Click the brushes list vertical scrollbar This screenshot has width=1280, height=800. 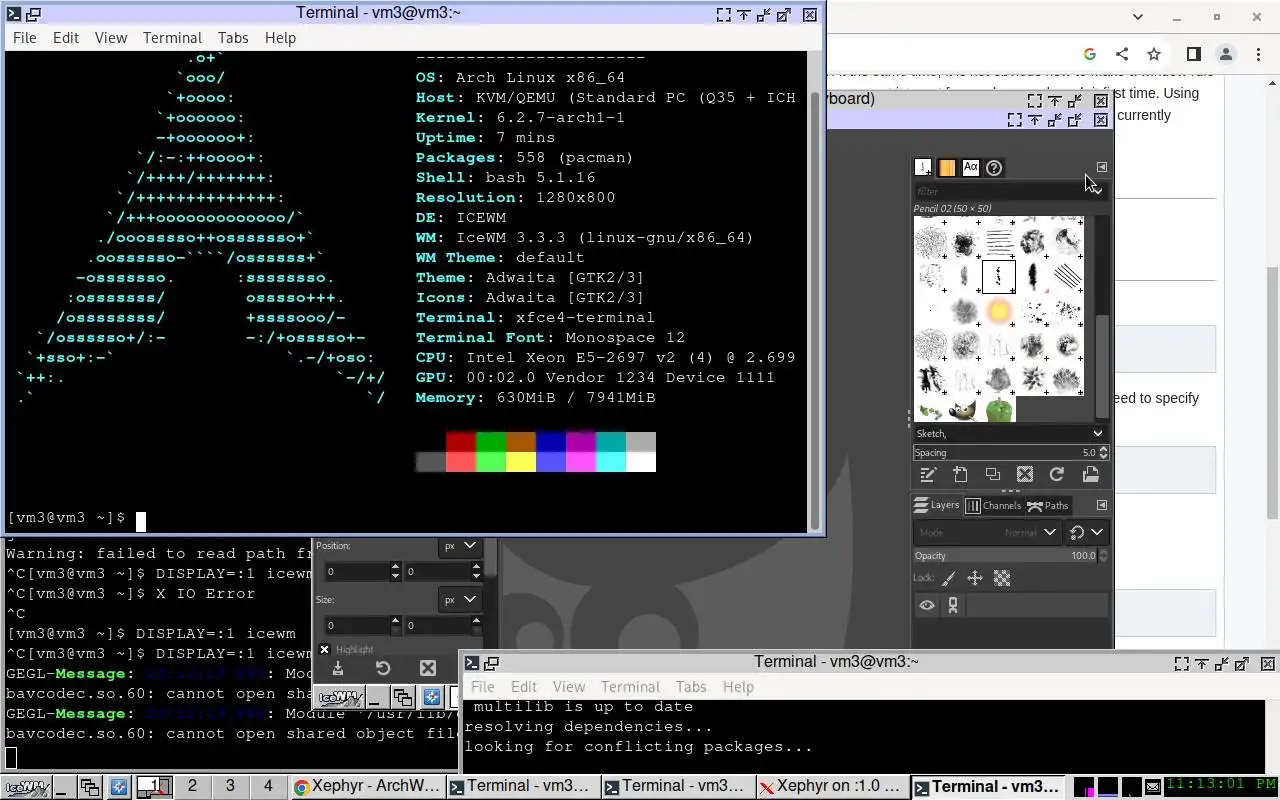(x=1102, y=366)
